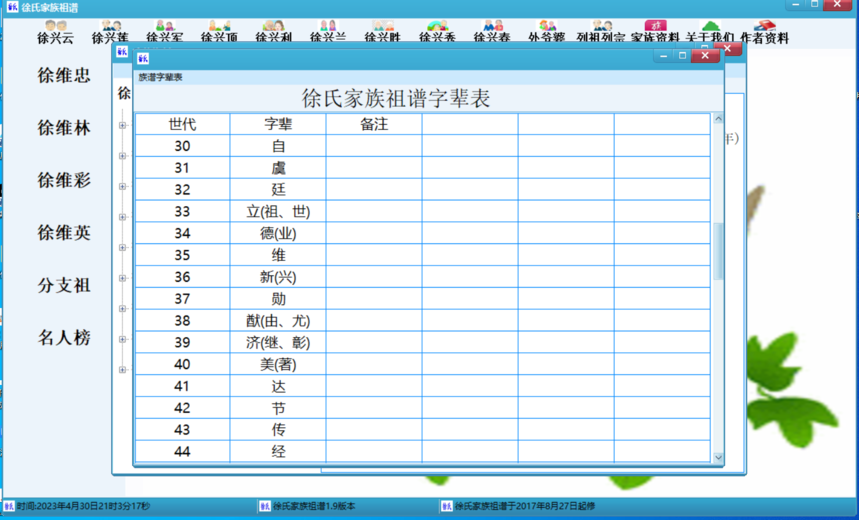The width and height of the screenshot is (859, 520).
Task: Select 徐维忠 in the left sidebar
Action: 64,75
